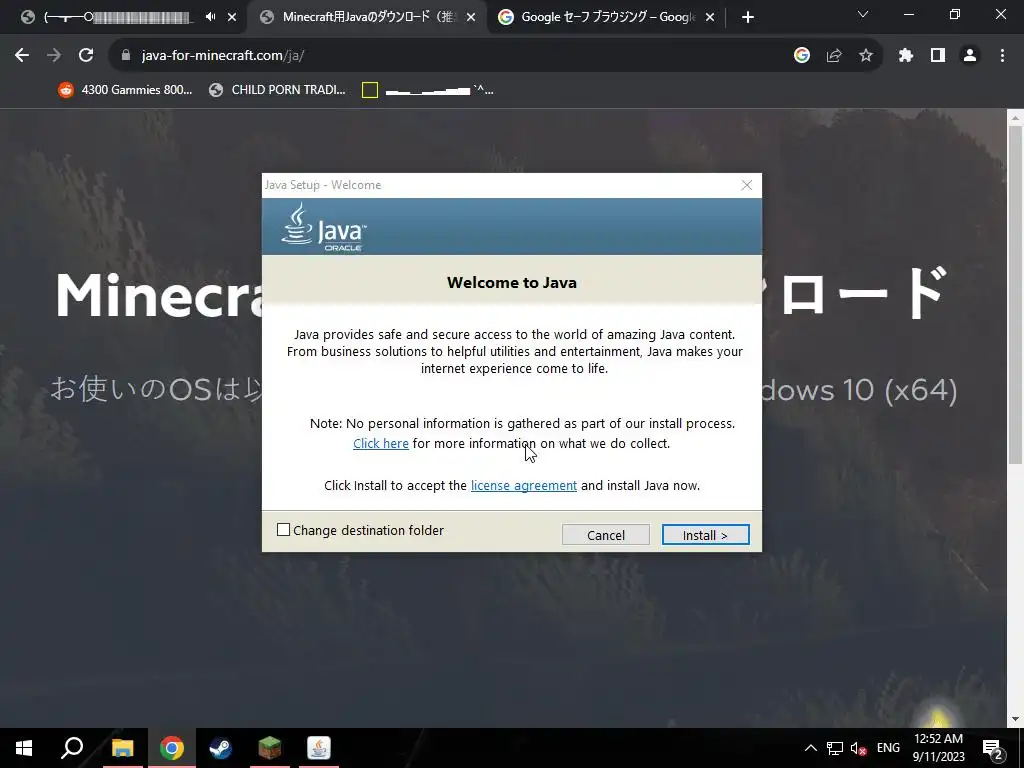Expand the hidden system tray icons
The image size is (1024, 768).
[810, 748]
